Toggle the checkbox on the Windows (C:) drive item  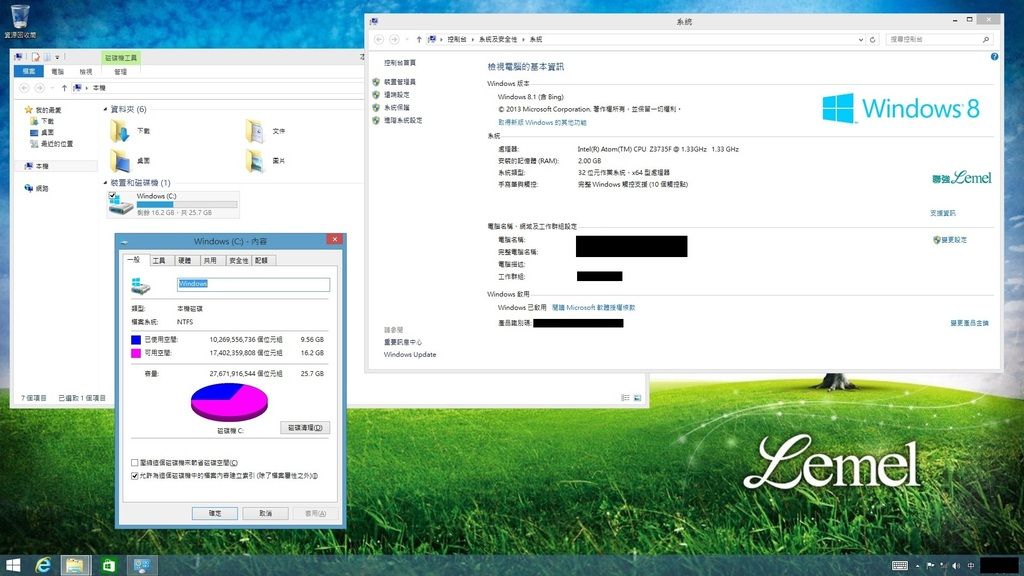pos(112,195)
